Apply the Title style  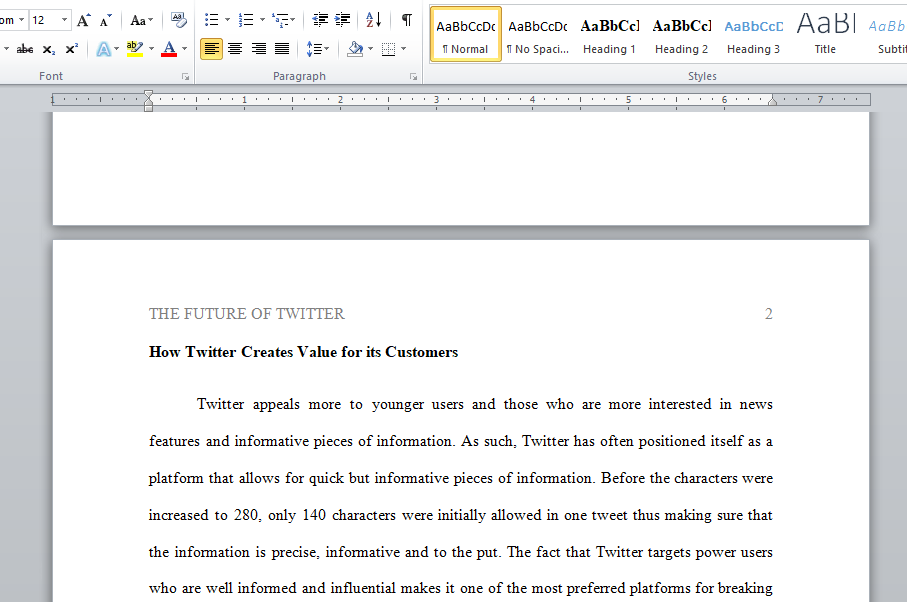pyautogui.click(x=825, y=35)
